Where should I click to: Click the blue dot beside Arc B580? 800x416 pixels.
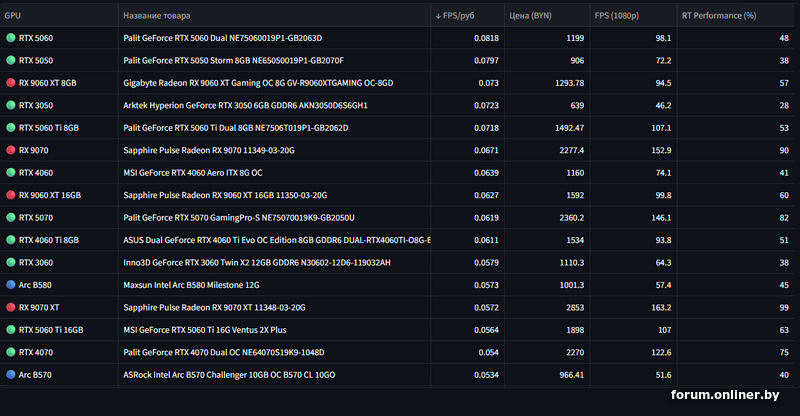coord(11,285)
